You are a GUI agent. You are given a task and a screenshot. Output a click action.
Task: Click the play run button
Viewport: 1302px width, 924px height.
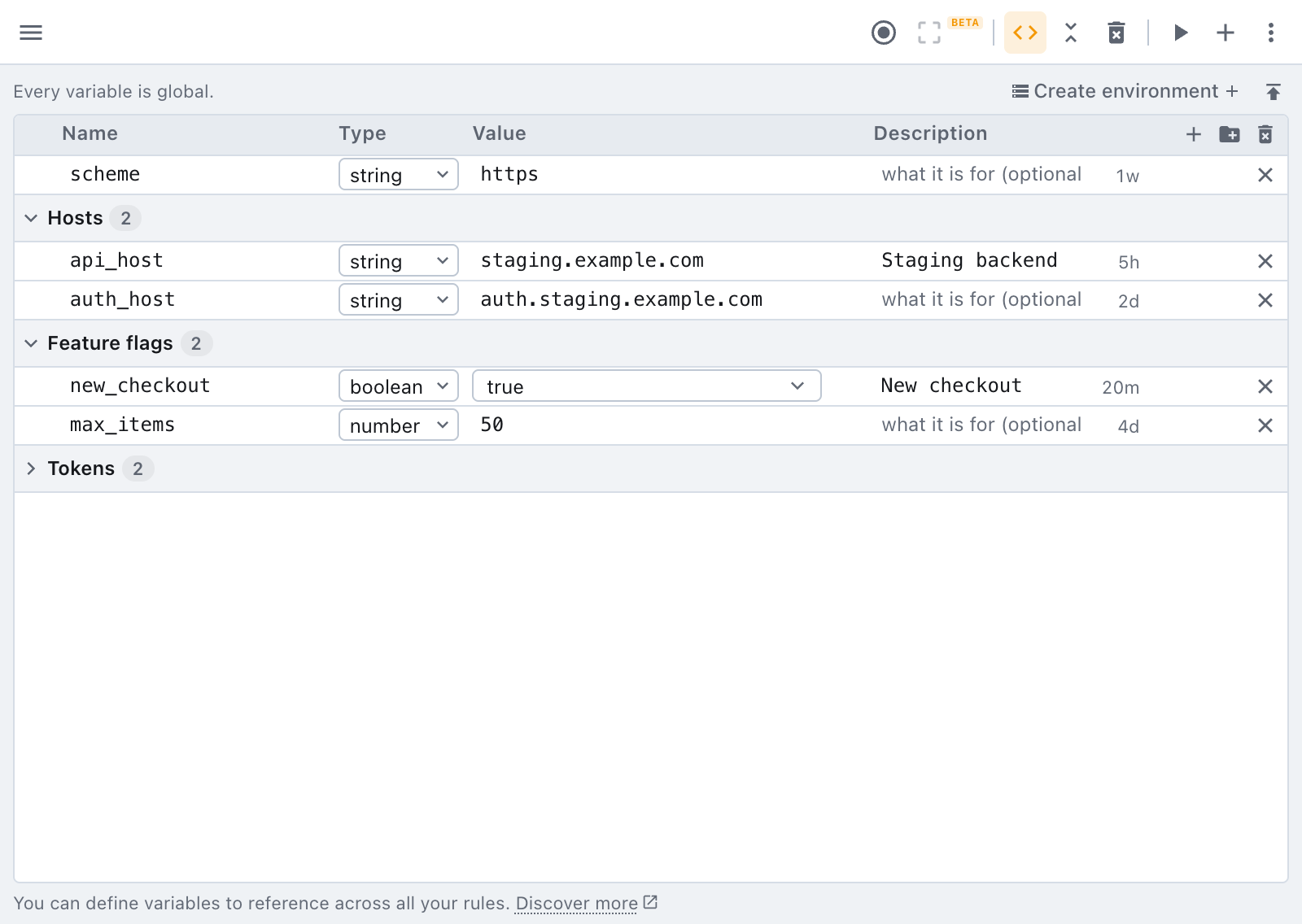[1180, 33]
